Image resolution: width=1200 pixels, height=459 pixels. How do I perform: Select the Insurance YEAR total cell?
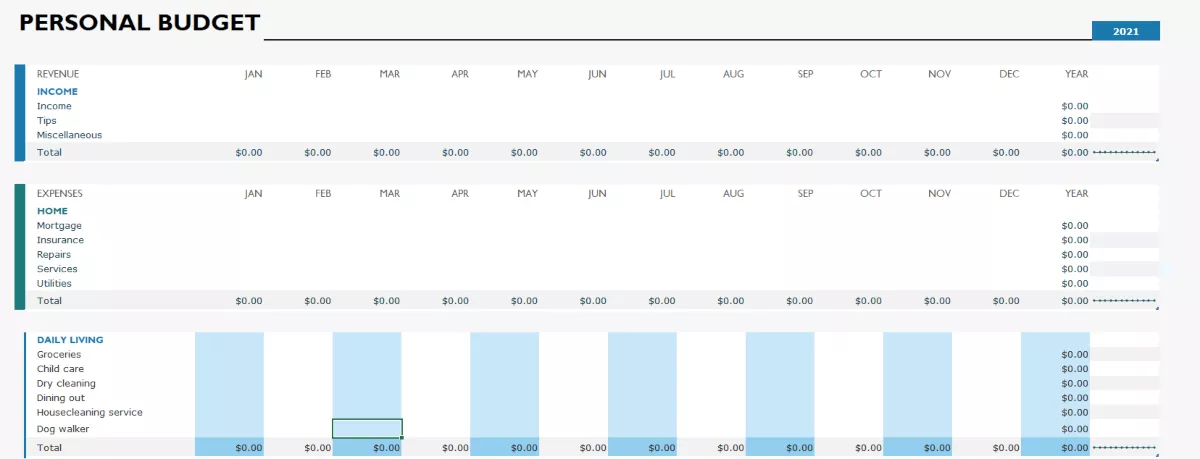pos(1075,240)
